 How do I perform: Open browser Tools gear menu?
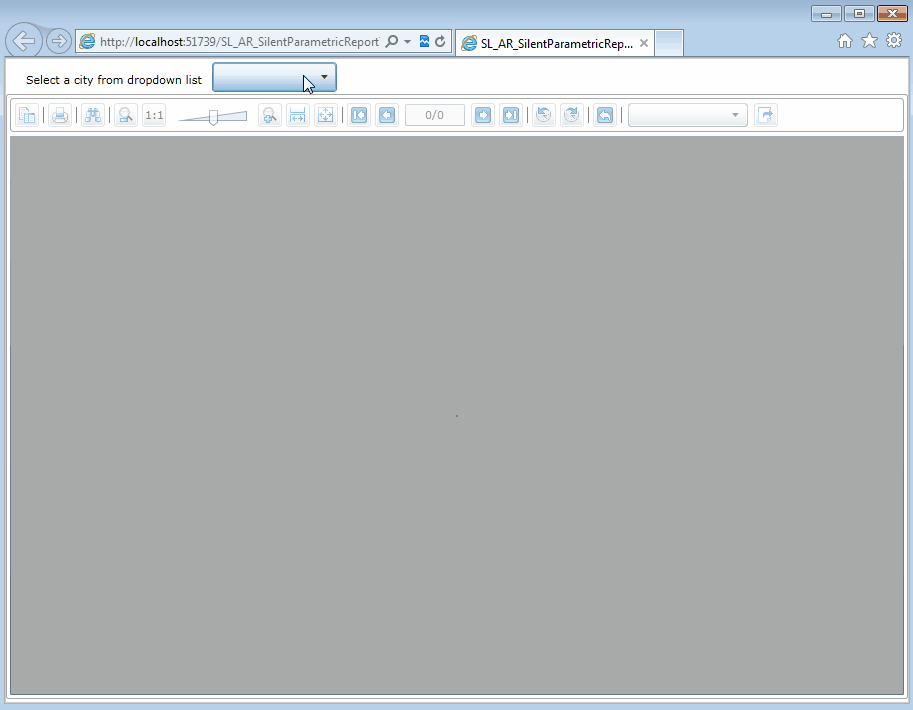point(894,40)
